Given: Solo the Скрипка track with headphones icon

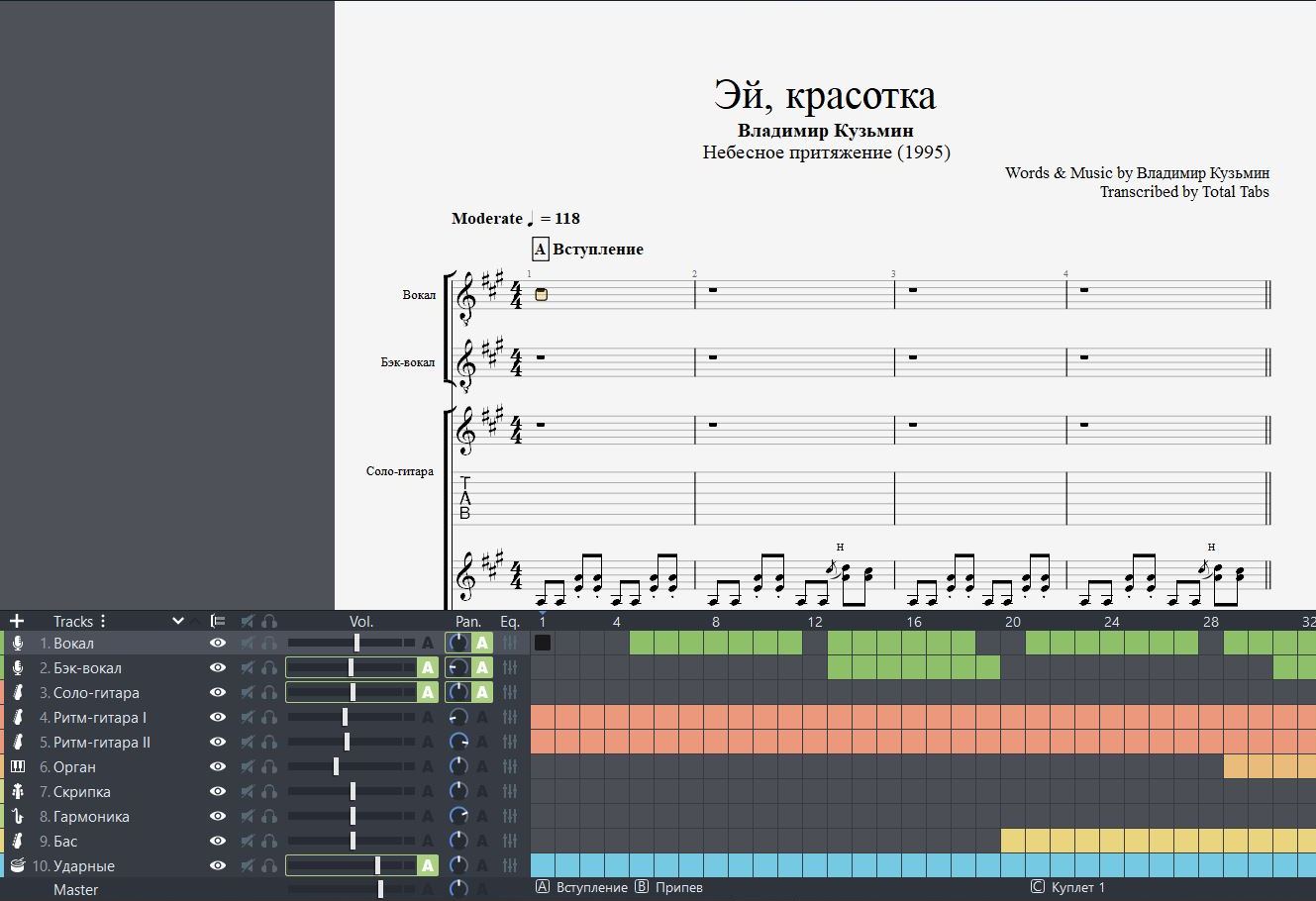Looking at the screenshot, I should click(x=269, y=791).
